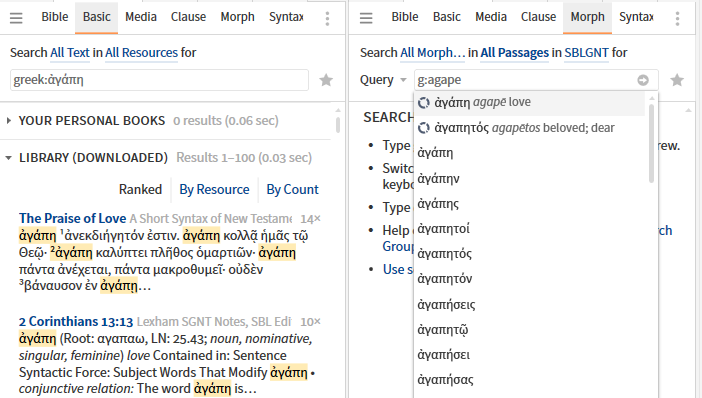Viewport: 702px width, 398px height.
Task: Select the ἀγάπη agapē love lemma suggestion
Action: point(530,103)
